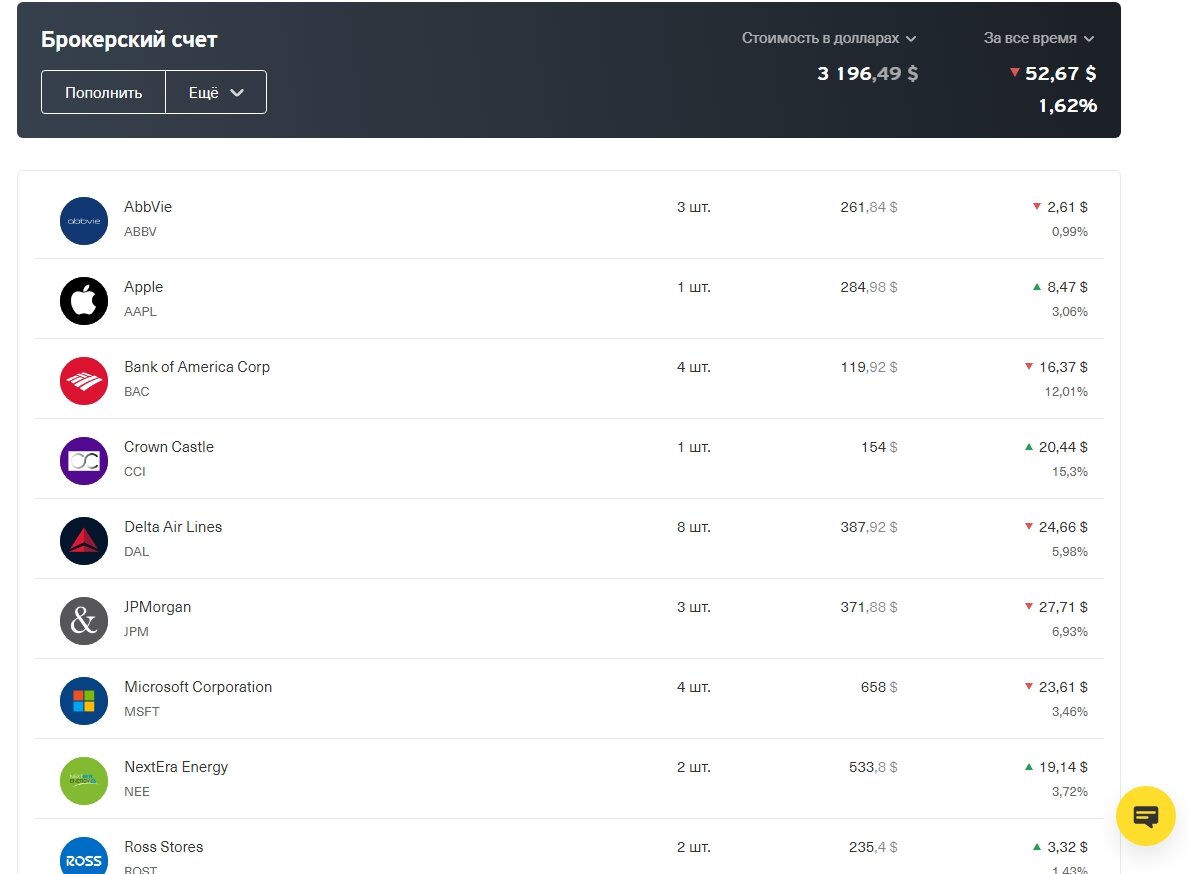The image size is (1190, 874).
Task: Click AbbVie quantity 3 шт.
Action: (694, 207)
